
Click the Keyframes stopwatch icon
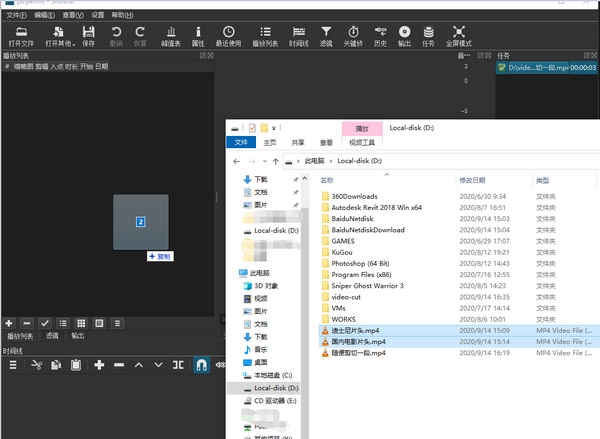point(352,37)
